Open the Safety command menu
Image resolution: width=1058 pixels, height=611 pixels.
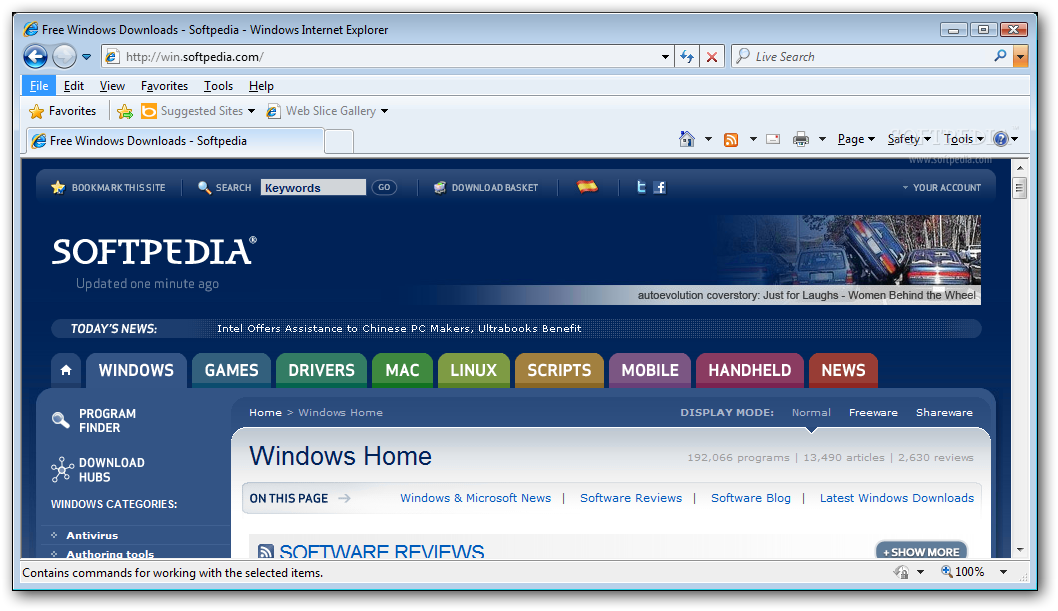point(909,139)
